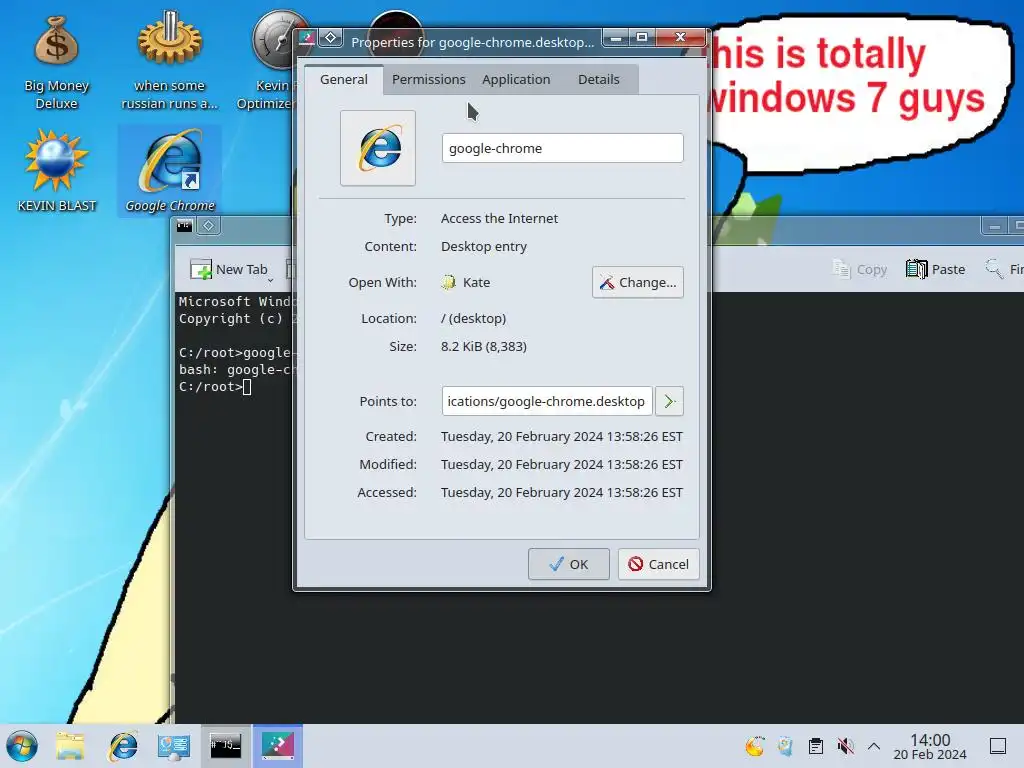1024x768 pixels.
Task: Click the pin diamond button on terminal title bar
Action: 208,226
